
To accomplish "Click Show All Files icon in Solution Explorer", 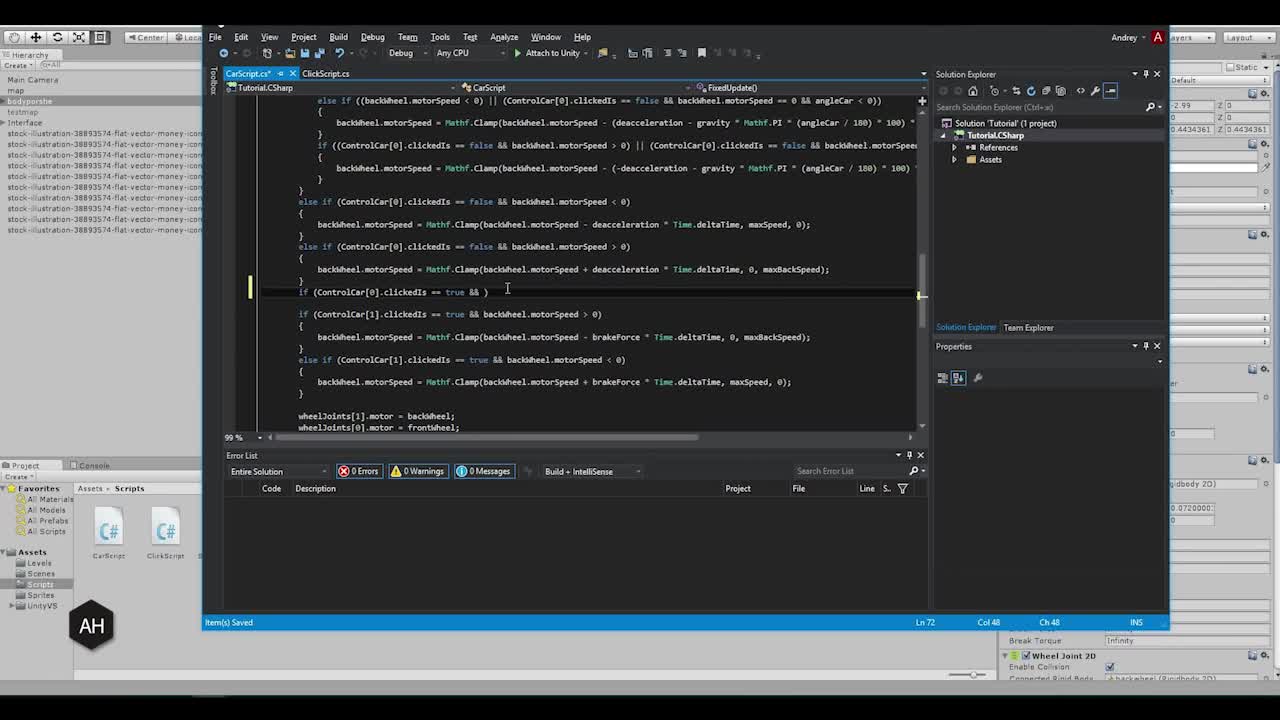I will click(1061, 91).
